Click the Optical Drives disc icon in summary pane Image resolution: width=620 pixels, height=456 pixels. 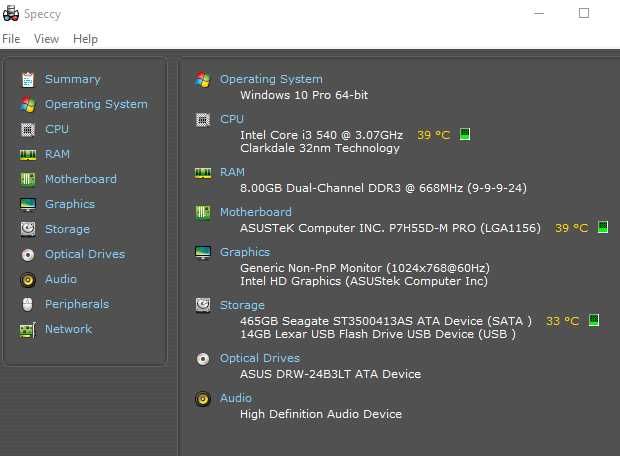click(x=203, y=359)
